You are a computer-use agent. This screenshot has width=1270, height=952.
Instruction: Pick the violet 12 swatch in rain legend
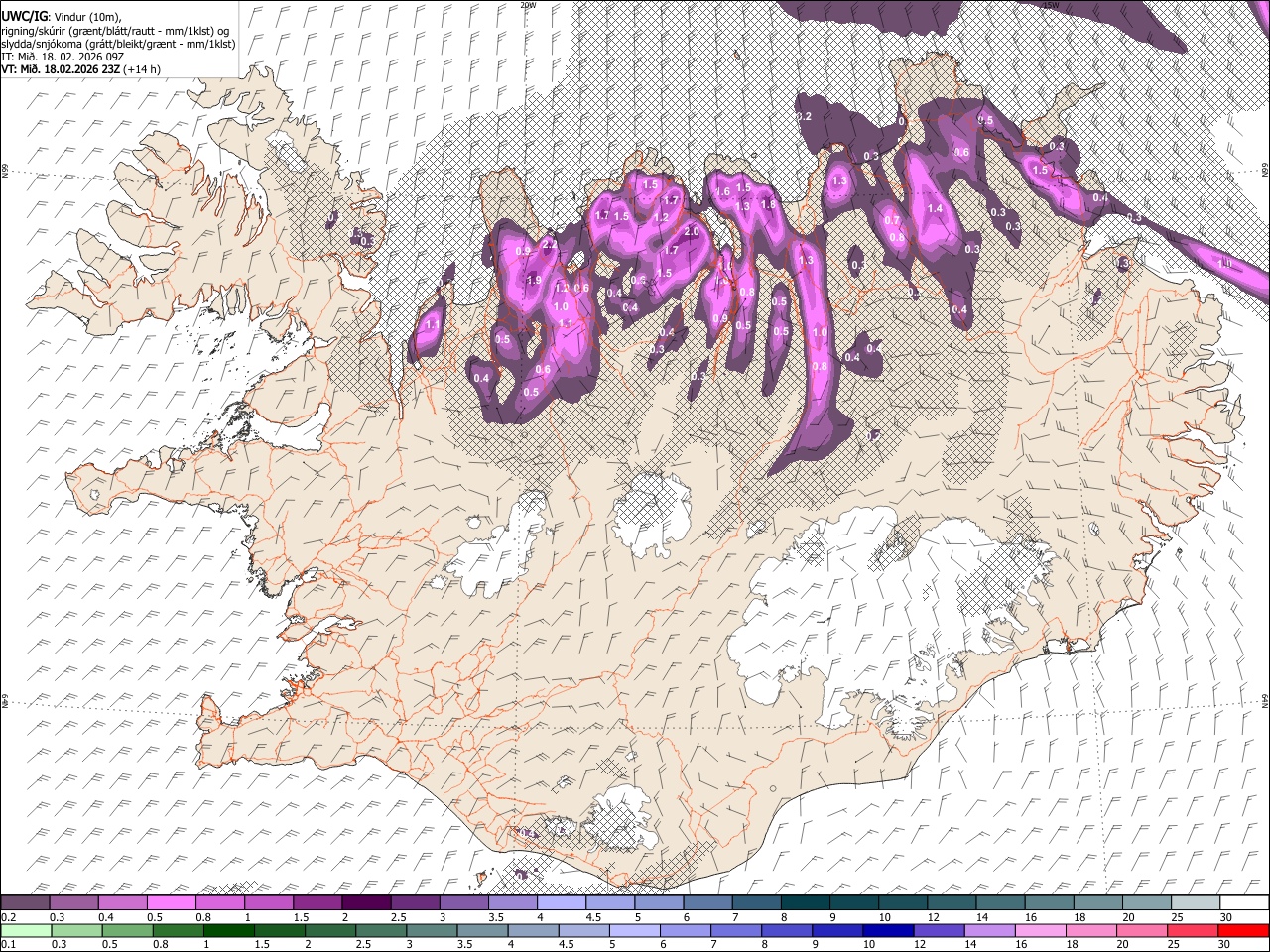pyautogui.click(x=939, y=930)
